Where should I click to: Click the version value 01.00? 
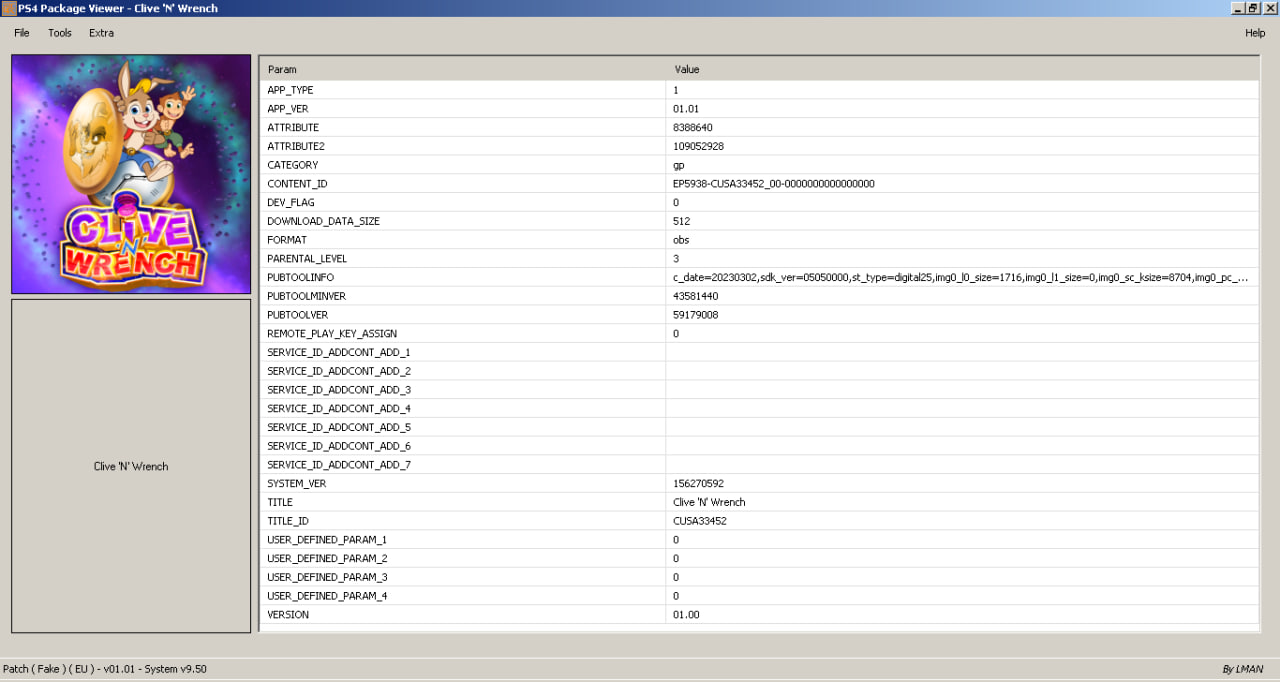[x=686, y=615]
